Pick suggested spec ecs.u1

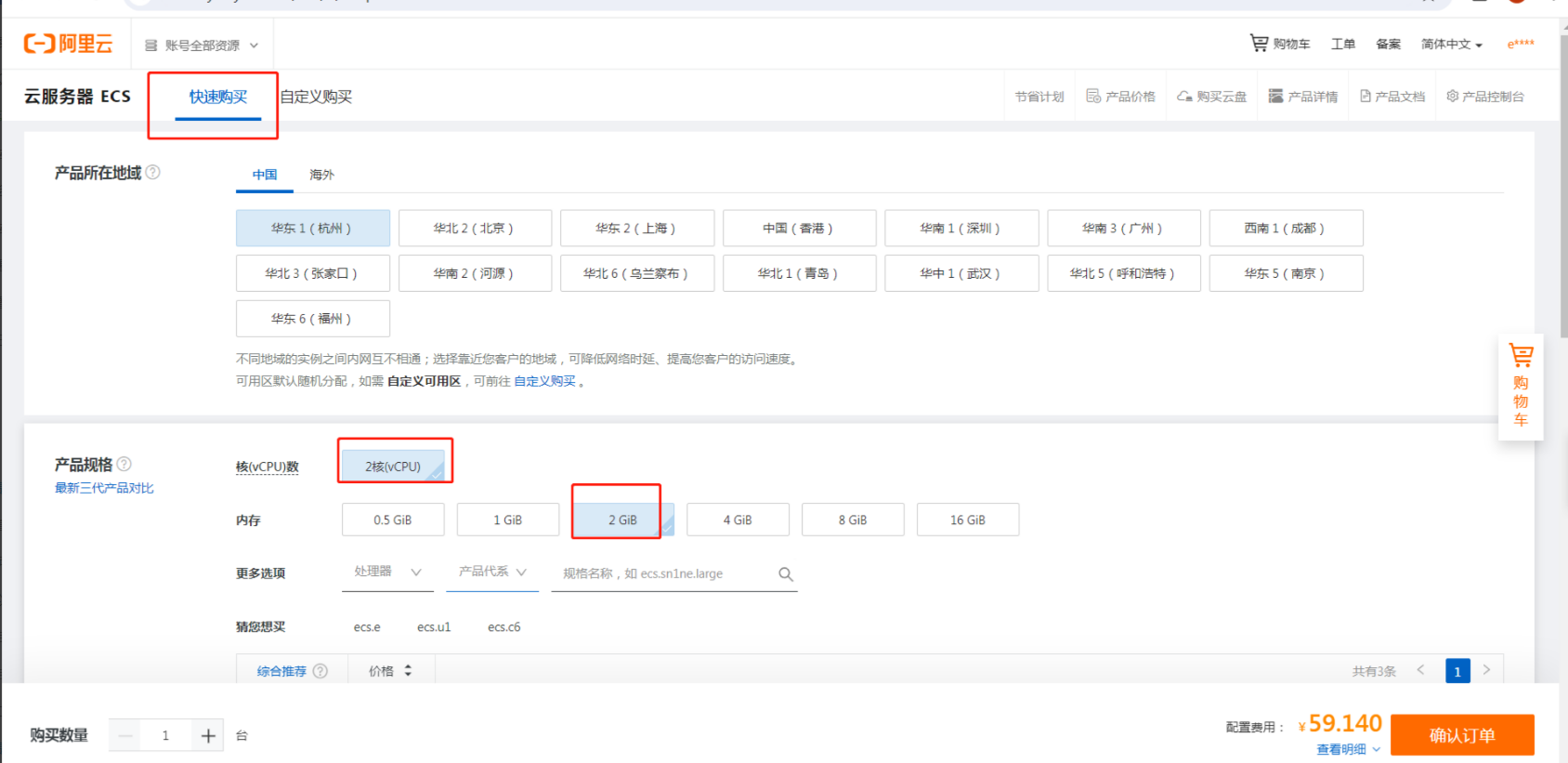pos(434,627)
